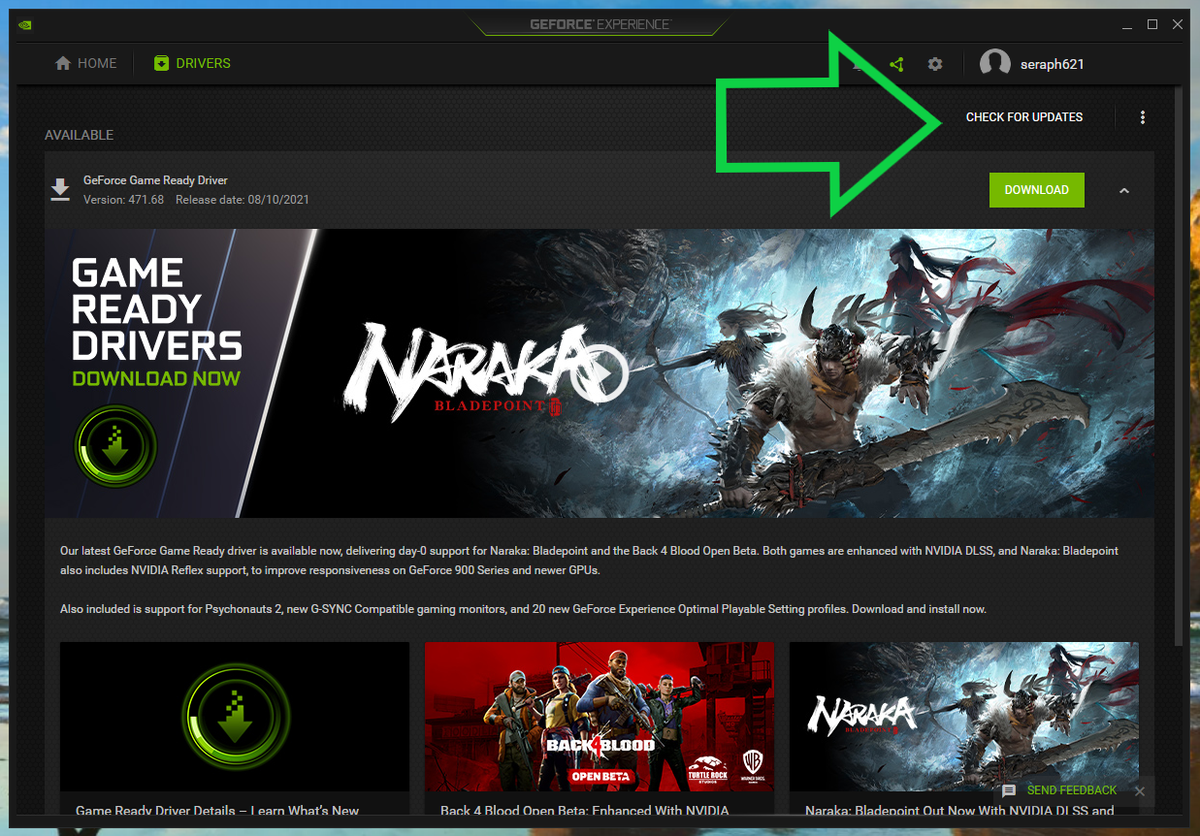Open sharing options via the share icon
Viewport: 1200px width, 836px height.
point(896,63)
